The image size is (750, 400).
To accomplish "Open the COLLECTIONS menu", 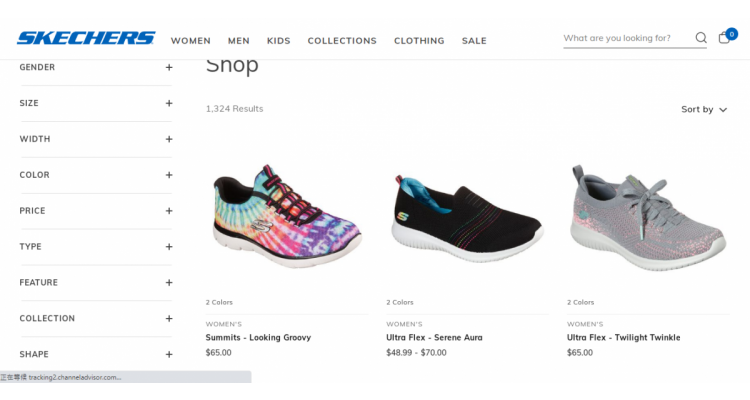I will 342,41.
